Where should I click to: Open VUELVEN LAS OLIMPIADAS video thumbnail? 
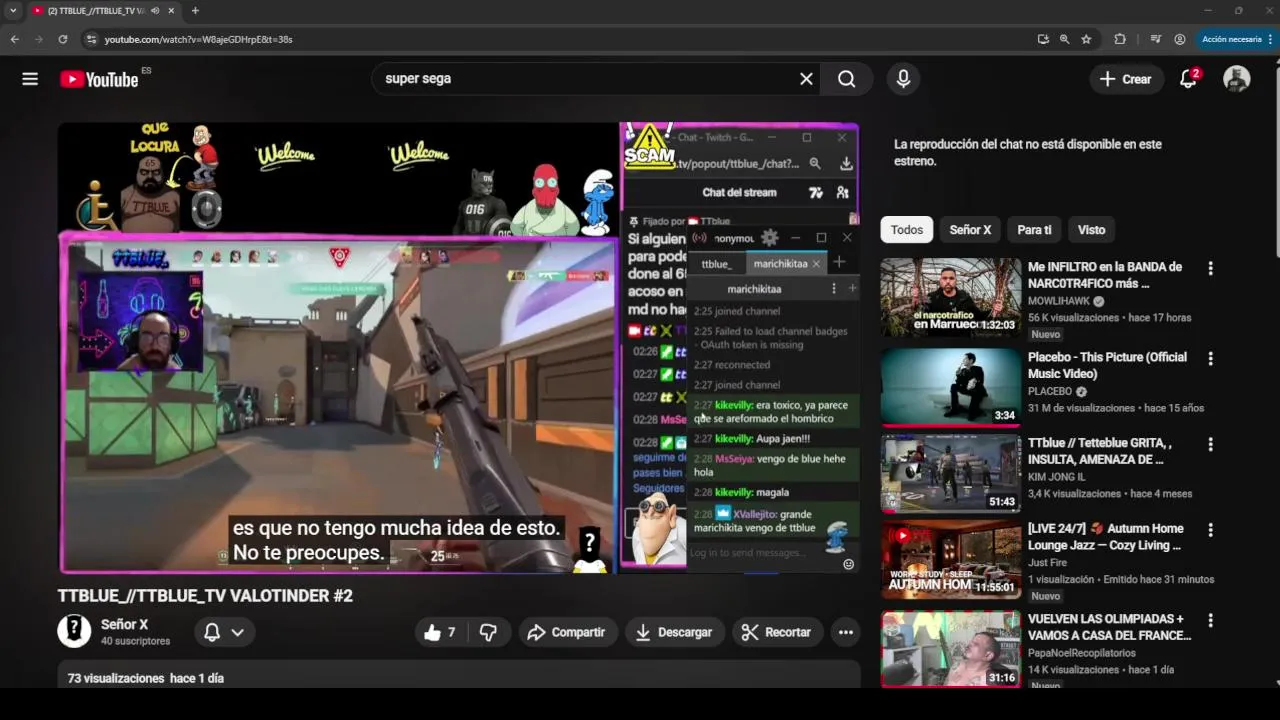tap(951, 649)
